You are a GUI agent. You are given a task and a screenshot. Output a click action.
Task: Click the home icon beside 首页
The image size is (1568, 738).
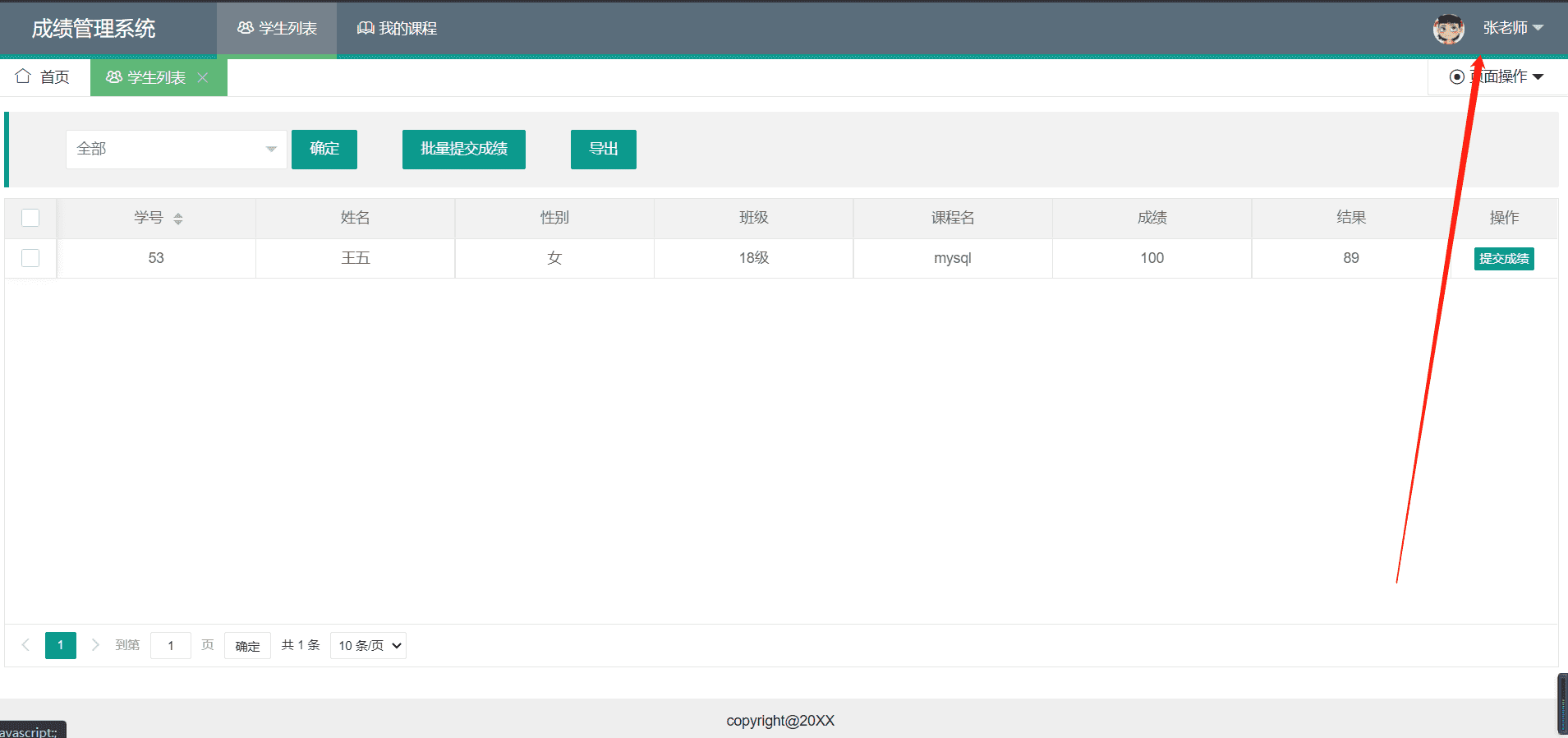click(23, 76)
